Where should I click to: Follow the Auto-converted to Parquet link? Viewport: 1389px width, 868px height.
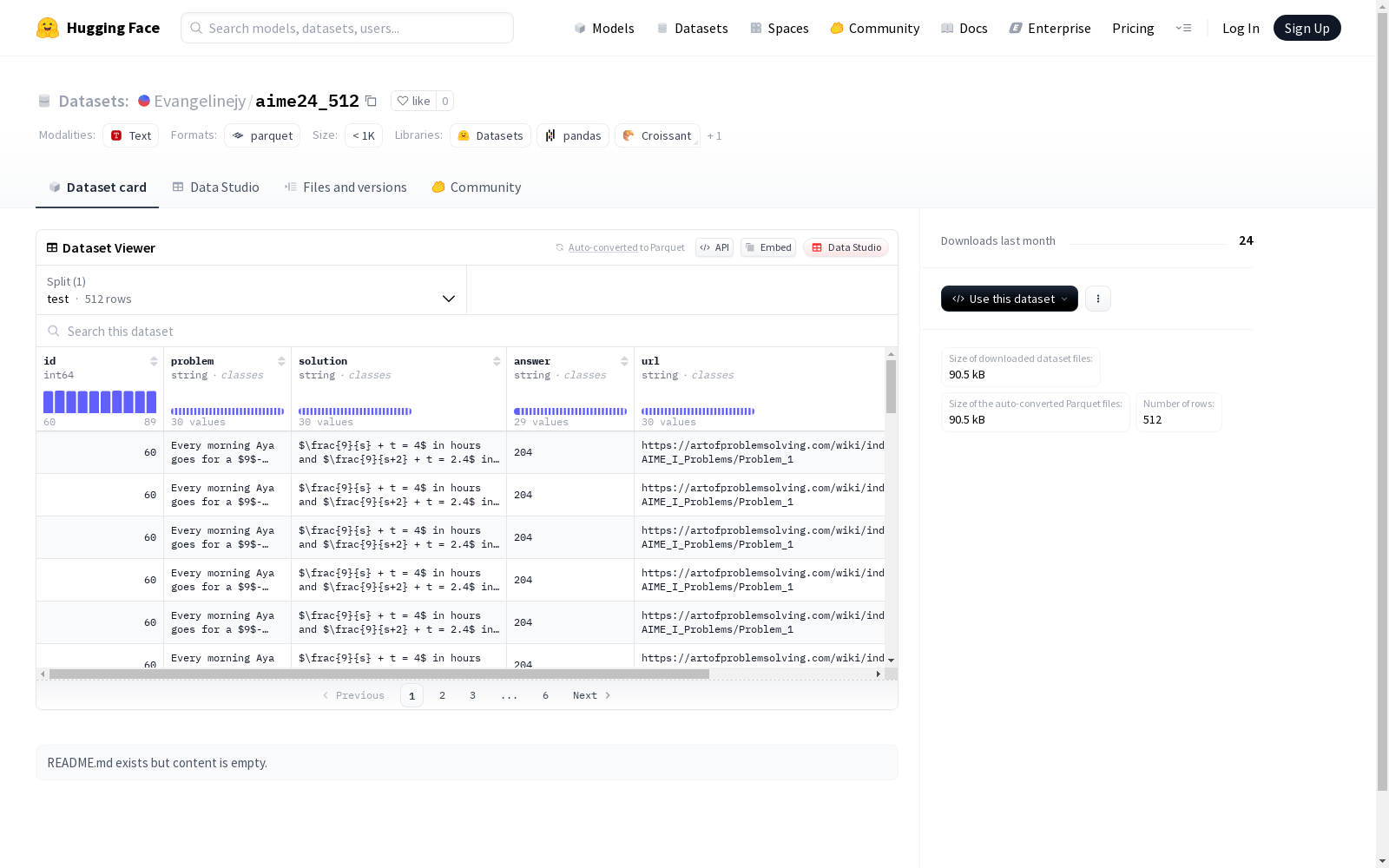tap(627, 247)
